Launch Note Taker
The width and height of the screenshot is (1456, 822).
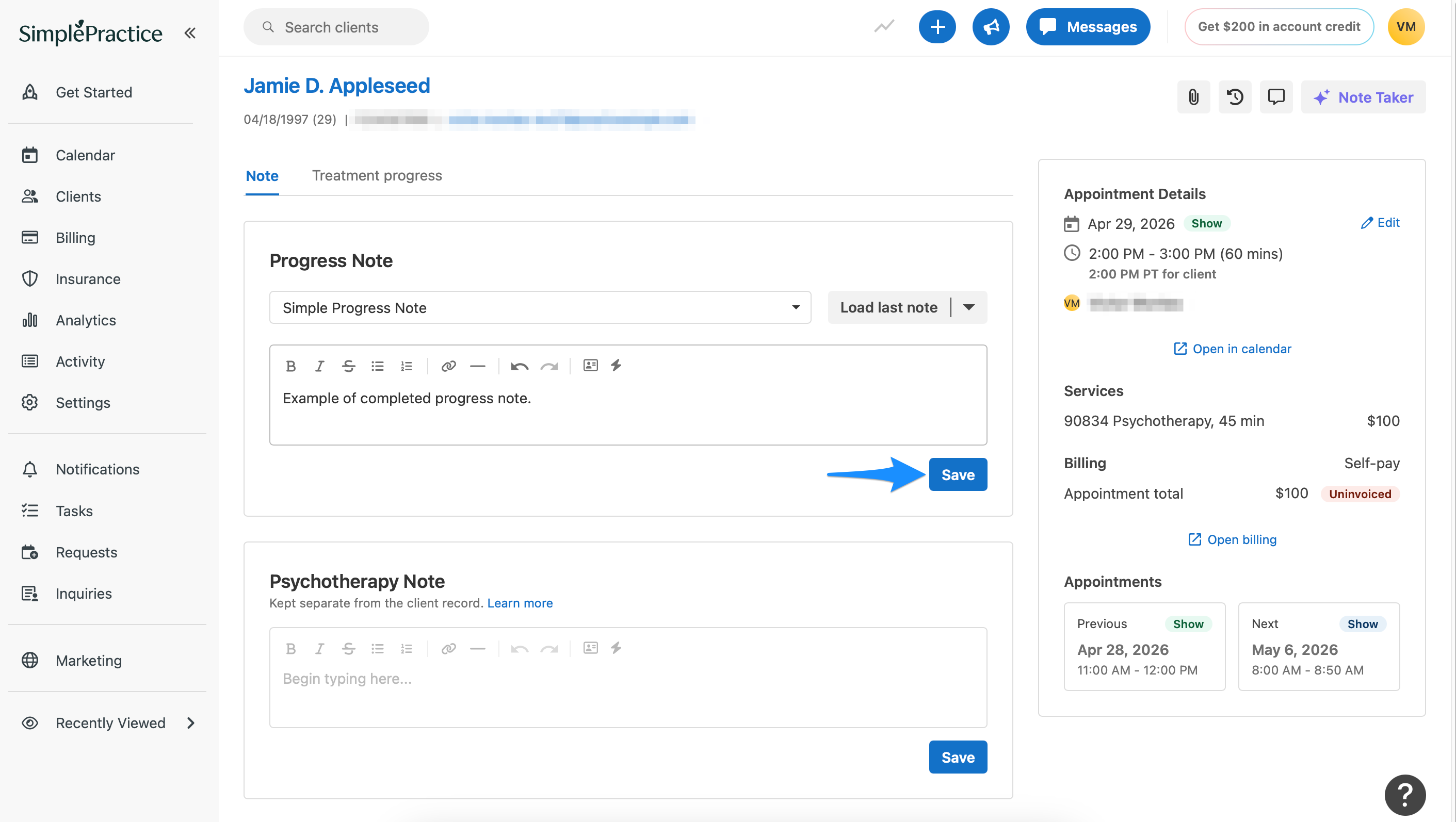pyautogui.click(x=1363, y=97)
